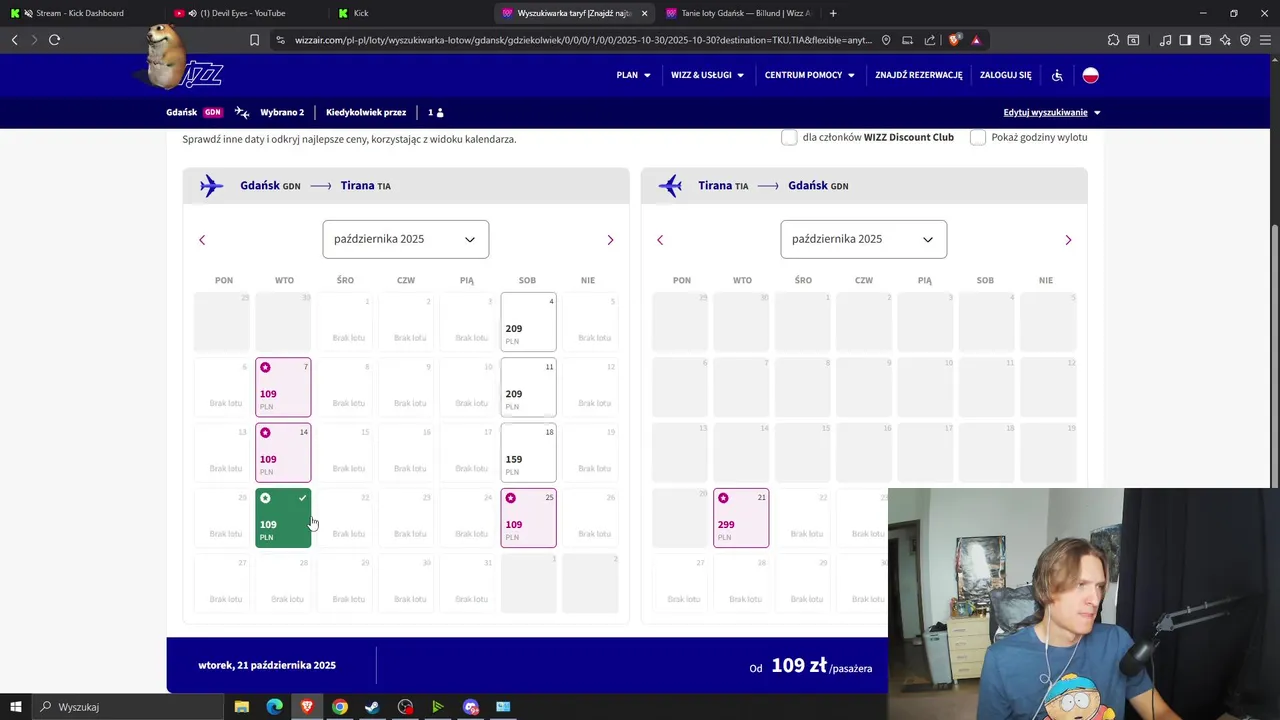The image size is (1280, 720).
Task: Click Wybrano 2 destinations text
Action: click(x=282, y=112)
